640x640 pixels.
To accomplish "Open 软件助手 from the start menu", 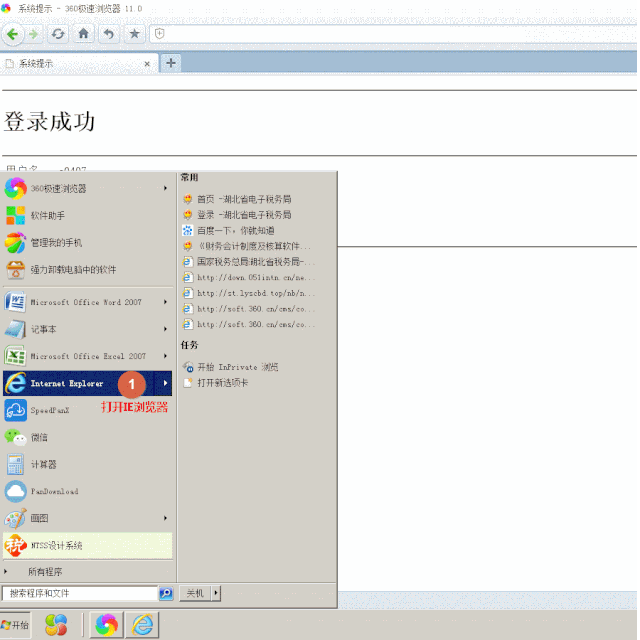I will (86, 216).
